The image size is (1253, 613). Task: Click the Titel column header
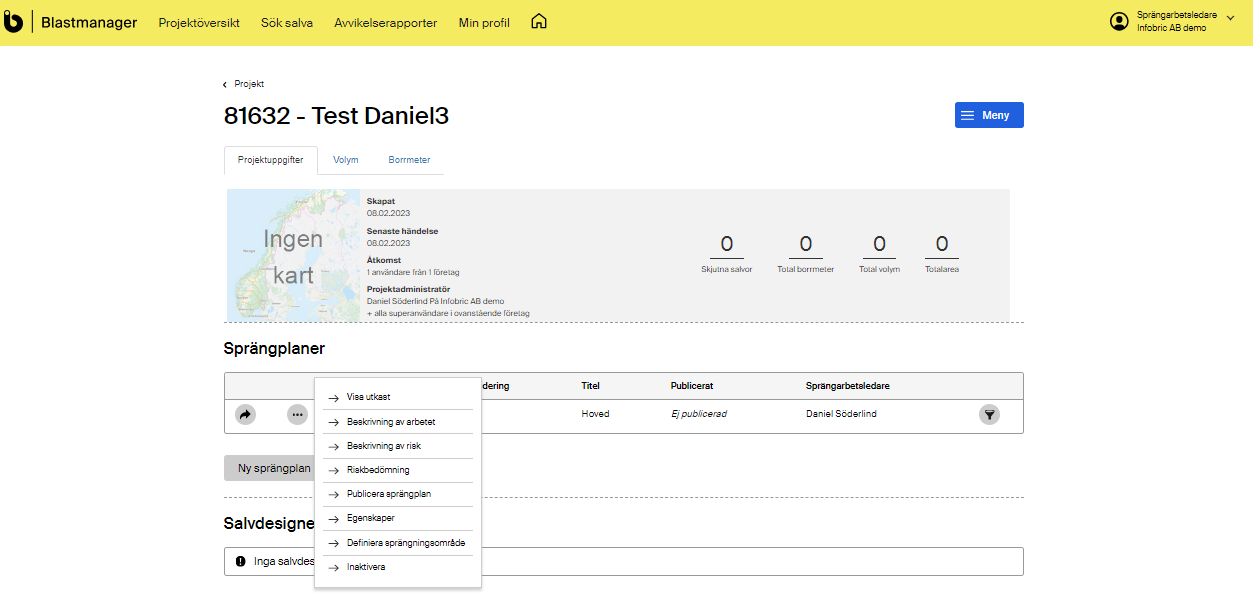click(591, 386)
